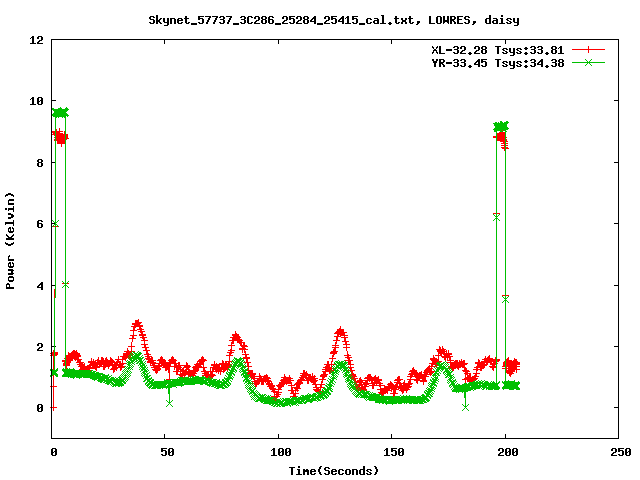Click x-axis tick label 200
The height and width of the screenshot is (480, 640).
click(x=507, y=452)
